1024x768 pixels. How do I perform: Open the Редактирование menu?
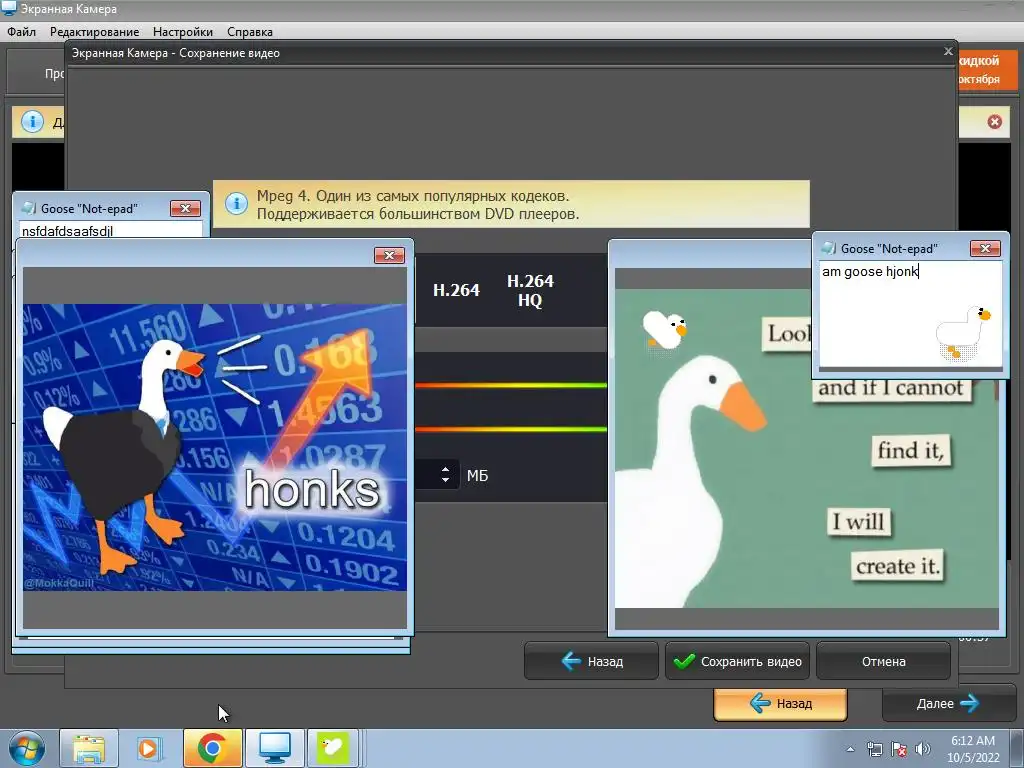click(95, 32)
